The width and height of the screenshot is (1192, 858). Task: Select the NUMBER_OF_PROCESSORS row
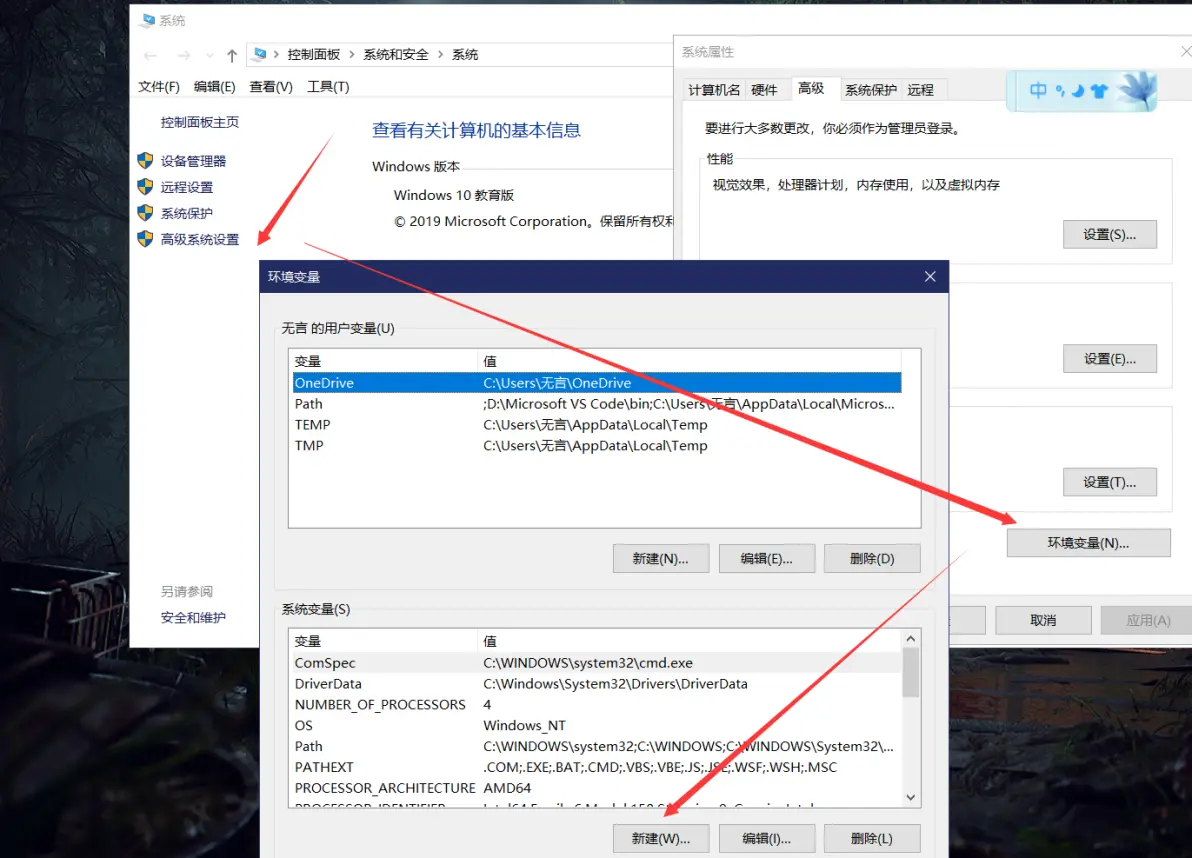[x=597, y=704]
